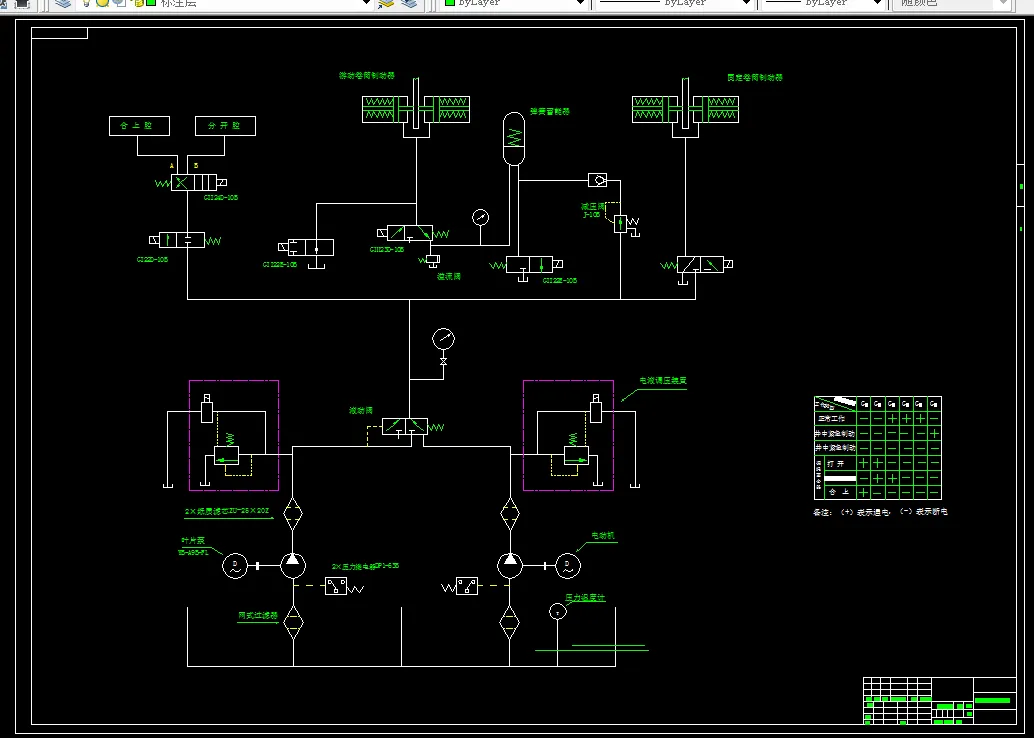Select the (−)表示断电 note text
Viewport: 1034px width, 738px height.
click(x=924, y=512)
